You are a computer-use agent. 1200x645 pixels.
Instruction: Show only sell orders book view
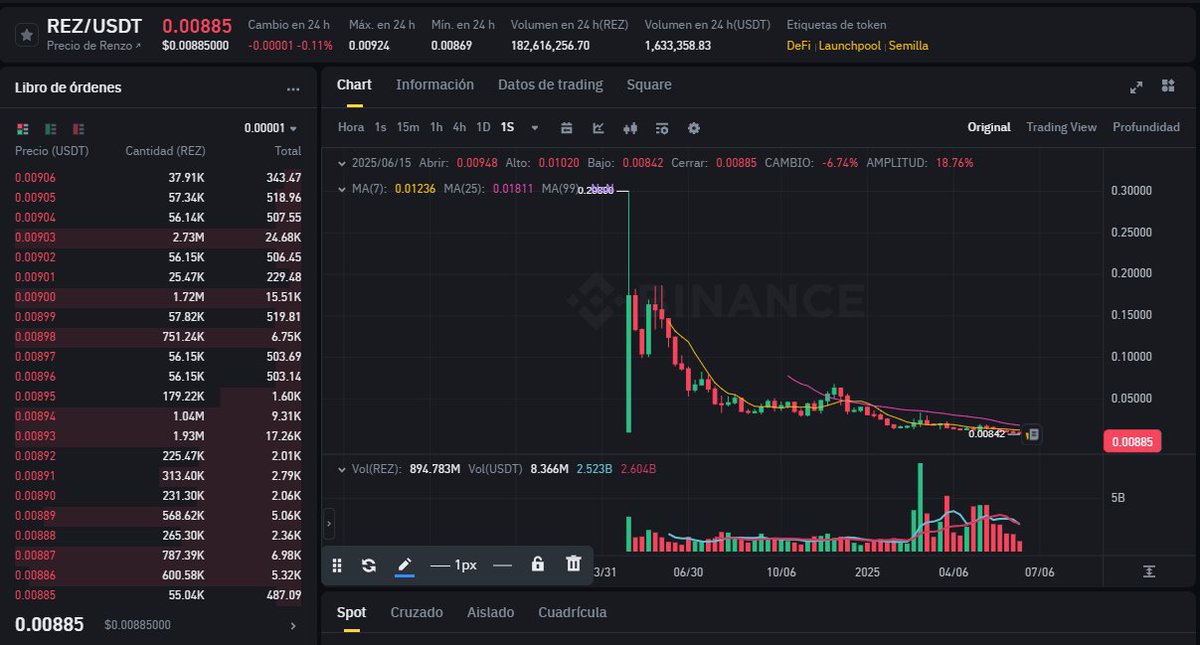pos(78,128)
